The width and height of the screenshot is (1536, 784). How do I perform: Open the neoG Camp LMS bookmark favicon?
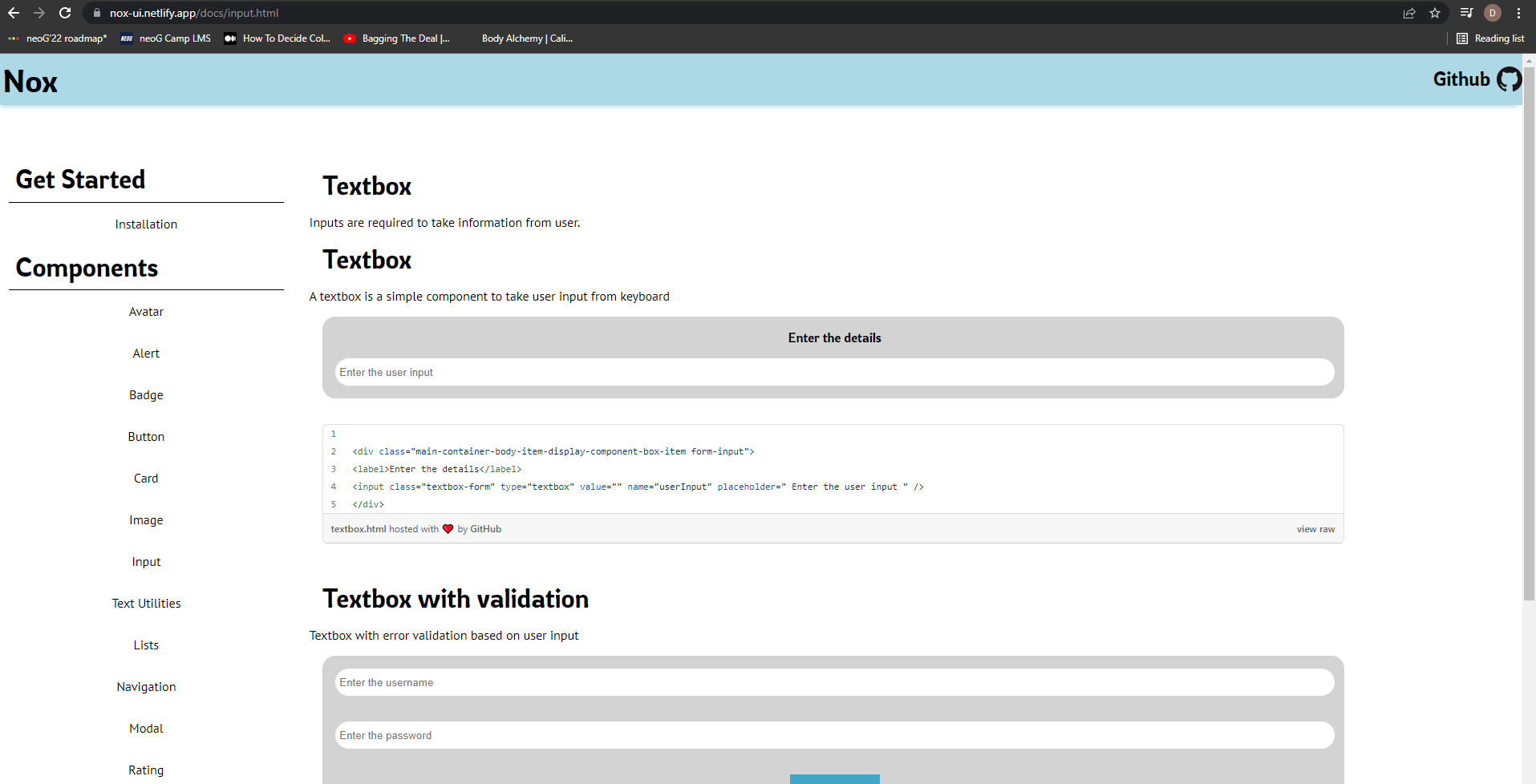coord(126,38)
